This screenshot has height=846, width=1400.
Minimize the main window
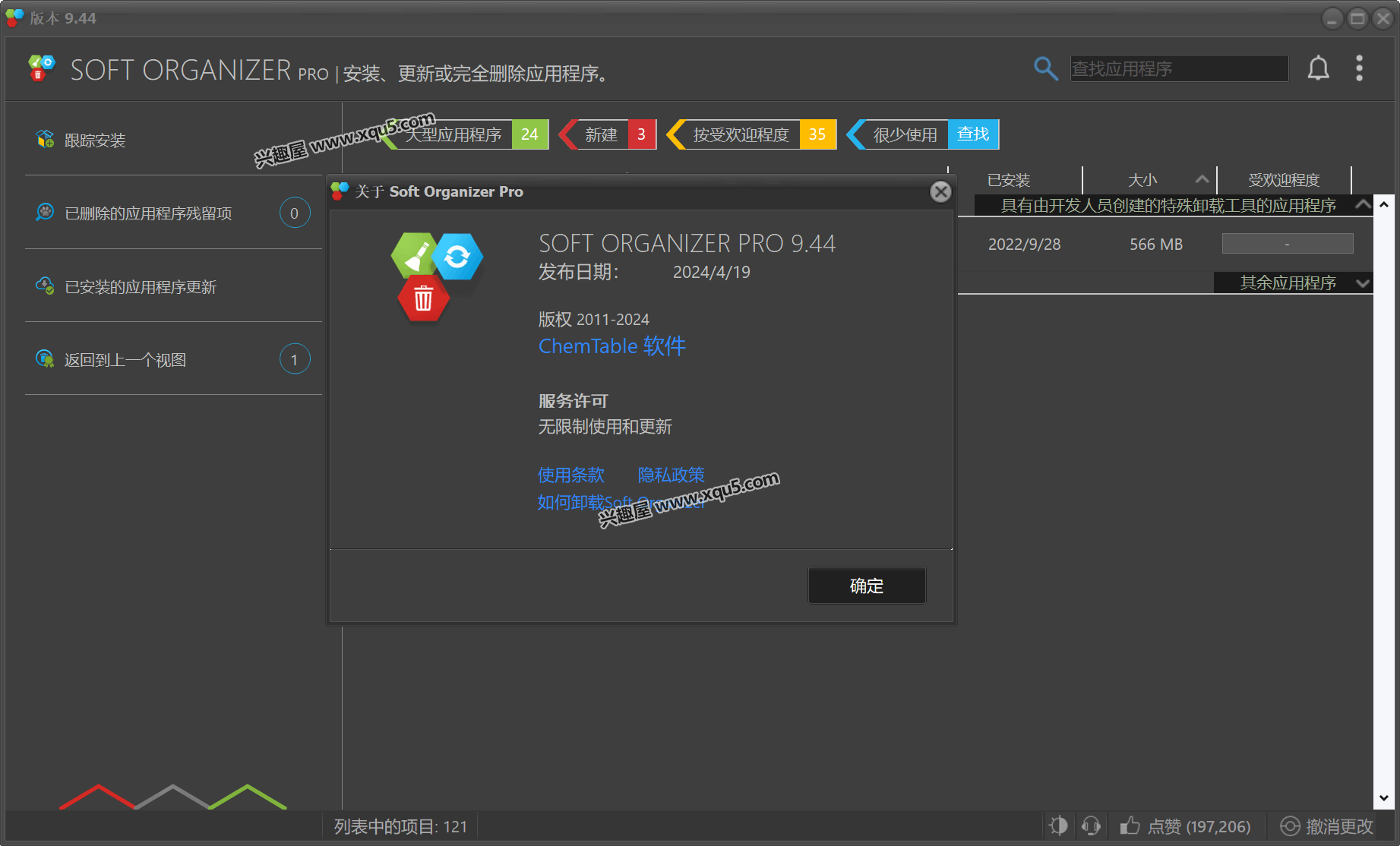click(x=1332, y=18)
